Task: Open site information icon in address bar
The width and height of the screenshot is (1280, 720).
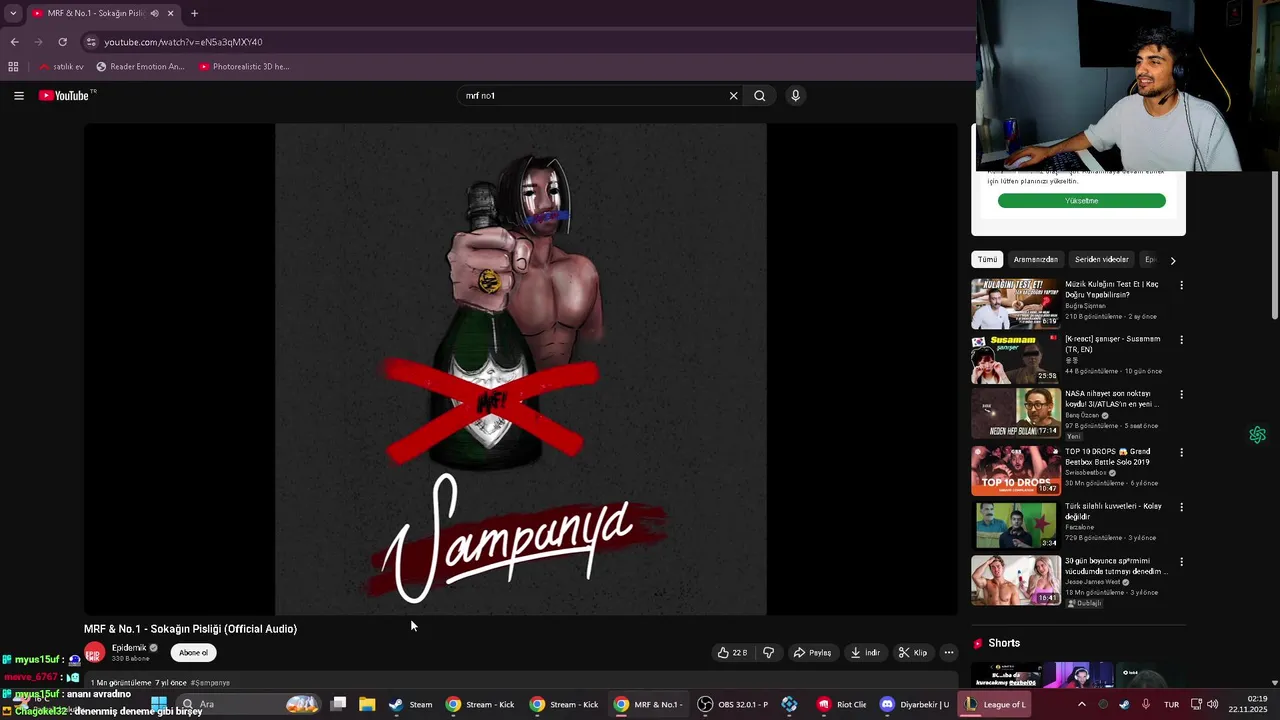Action: [91, 42]
